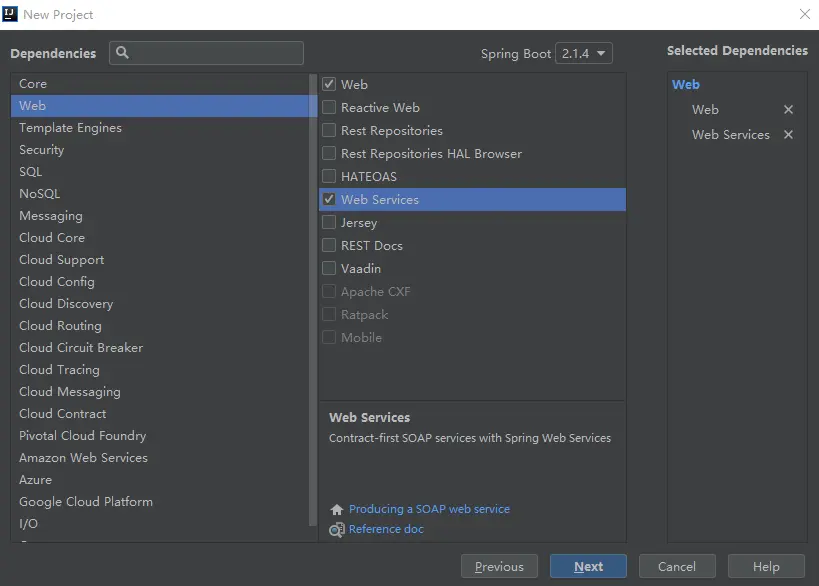Select the Security category
This screenshot has height=586, width=819.
pyautogui.click(x=42, y=150)
